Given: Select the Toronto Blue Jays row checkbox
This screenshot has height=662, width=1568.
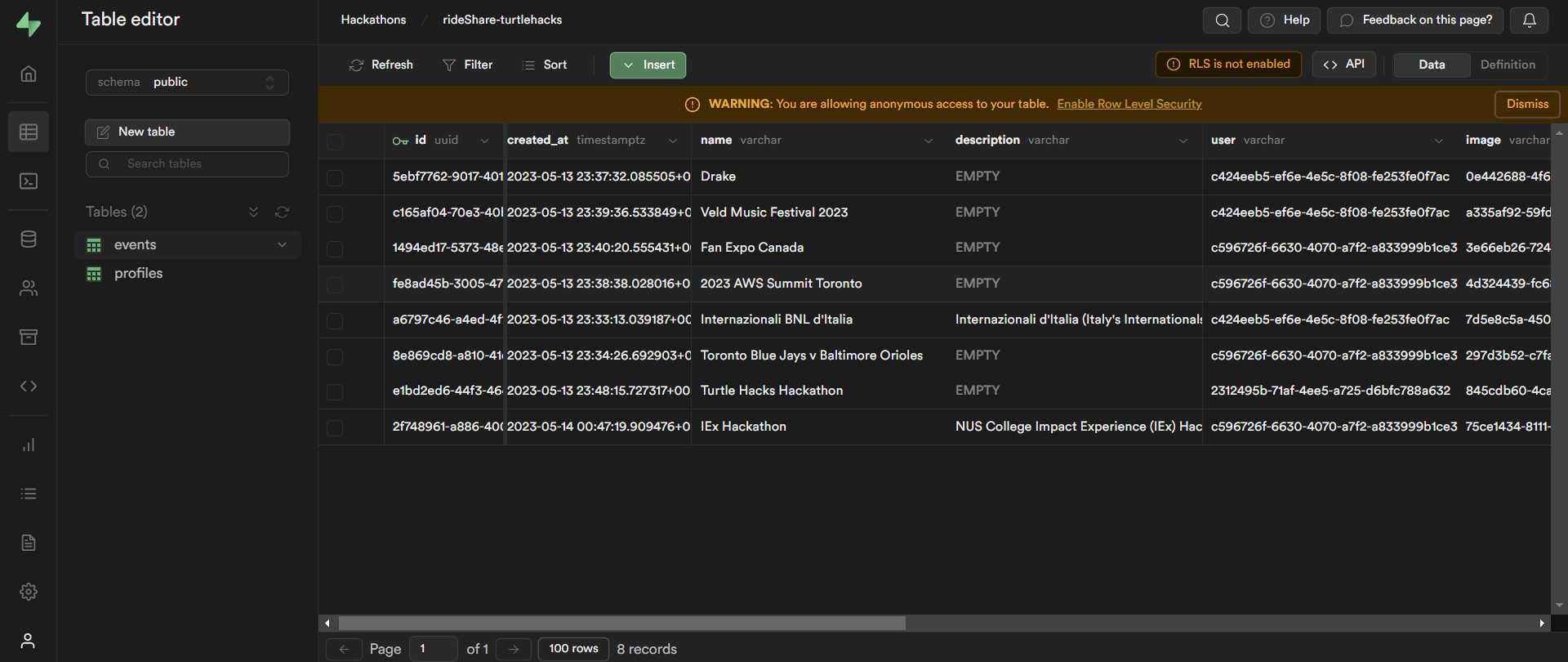Looking at the screenshot, I should point(335,356).
